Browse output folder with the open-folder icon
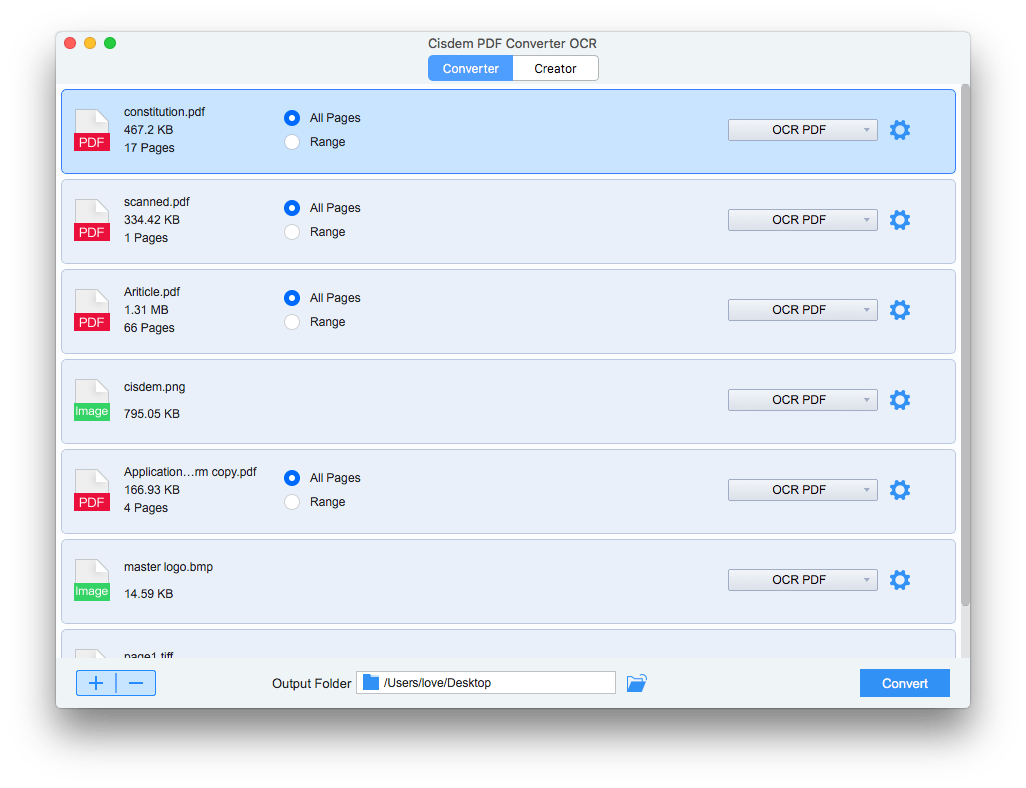The height and width of the screenshot is (788, 1026). click(637, 683)
